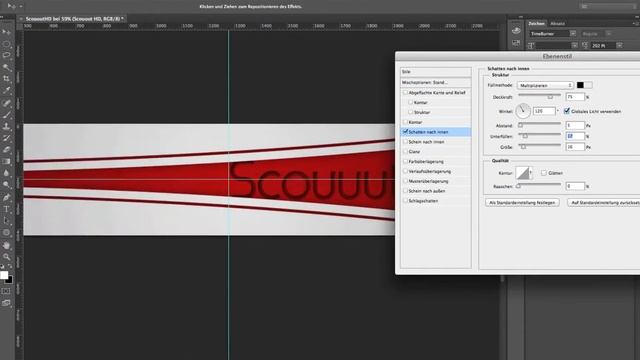This screenshot has height=360, width=640.
Task: Enable Schein nach innen checkbox
Action: point(405,142)
